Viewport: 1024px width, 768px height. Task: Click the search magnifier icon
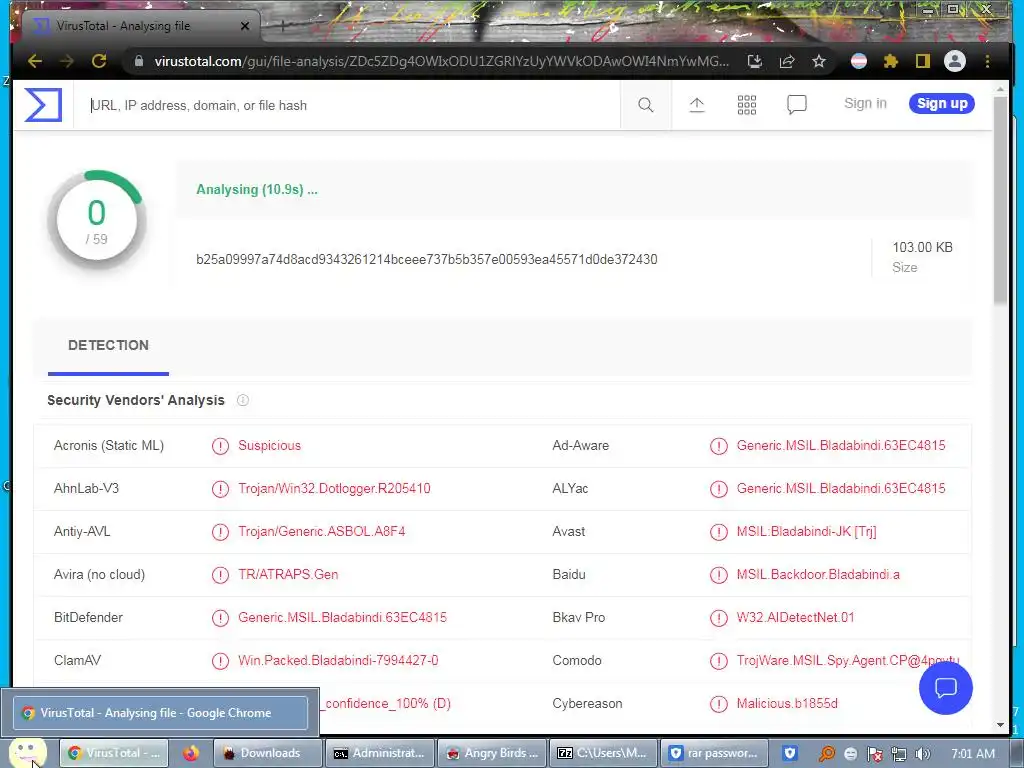tap(645, 104)
